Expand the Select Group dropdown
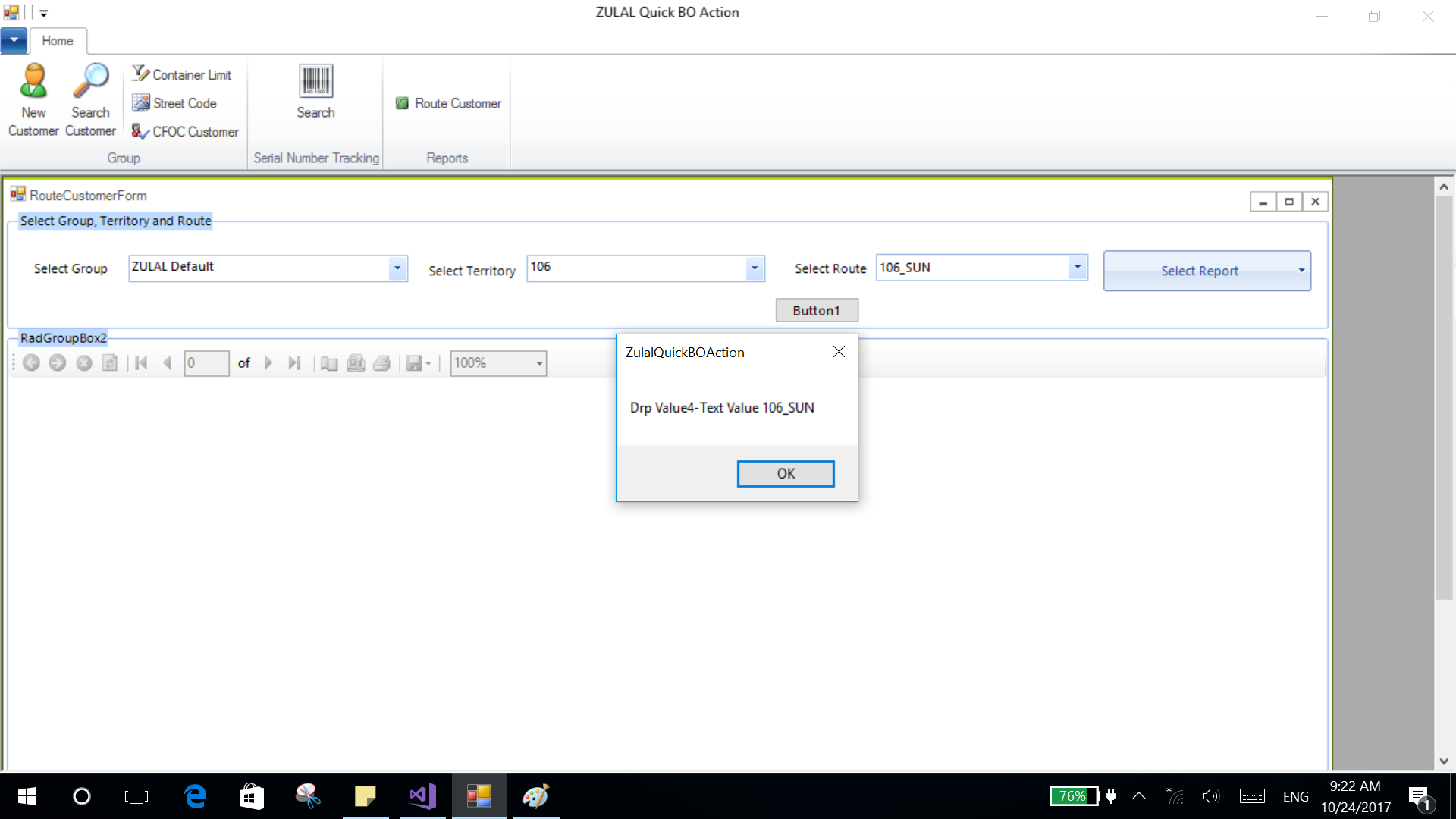 397,268
